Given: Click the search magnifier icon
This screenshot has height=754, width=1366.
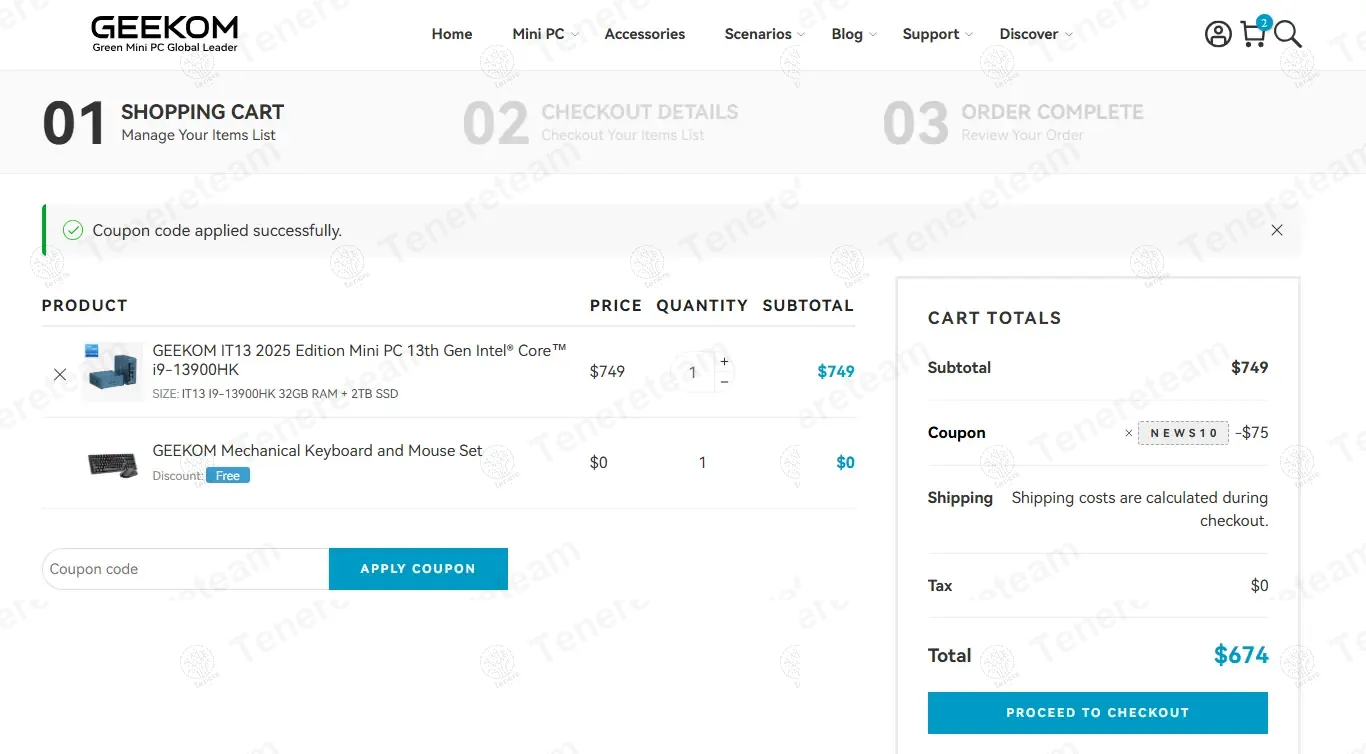Looking at the screenshot, I should [x=1288, y=35].
